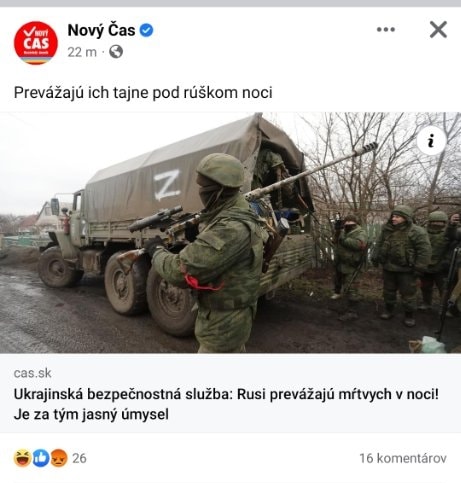
Task: Click the post caption 'Prevážajú ich tajne pod rúškom noci'
Action: [x=143, y=93]
